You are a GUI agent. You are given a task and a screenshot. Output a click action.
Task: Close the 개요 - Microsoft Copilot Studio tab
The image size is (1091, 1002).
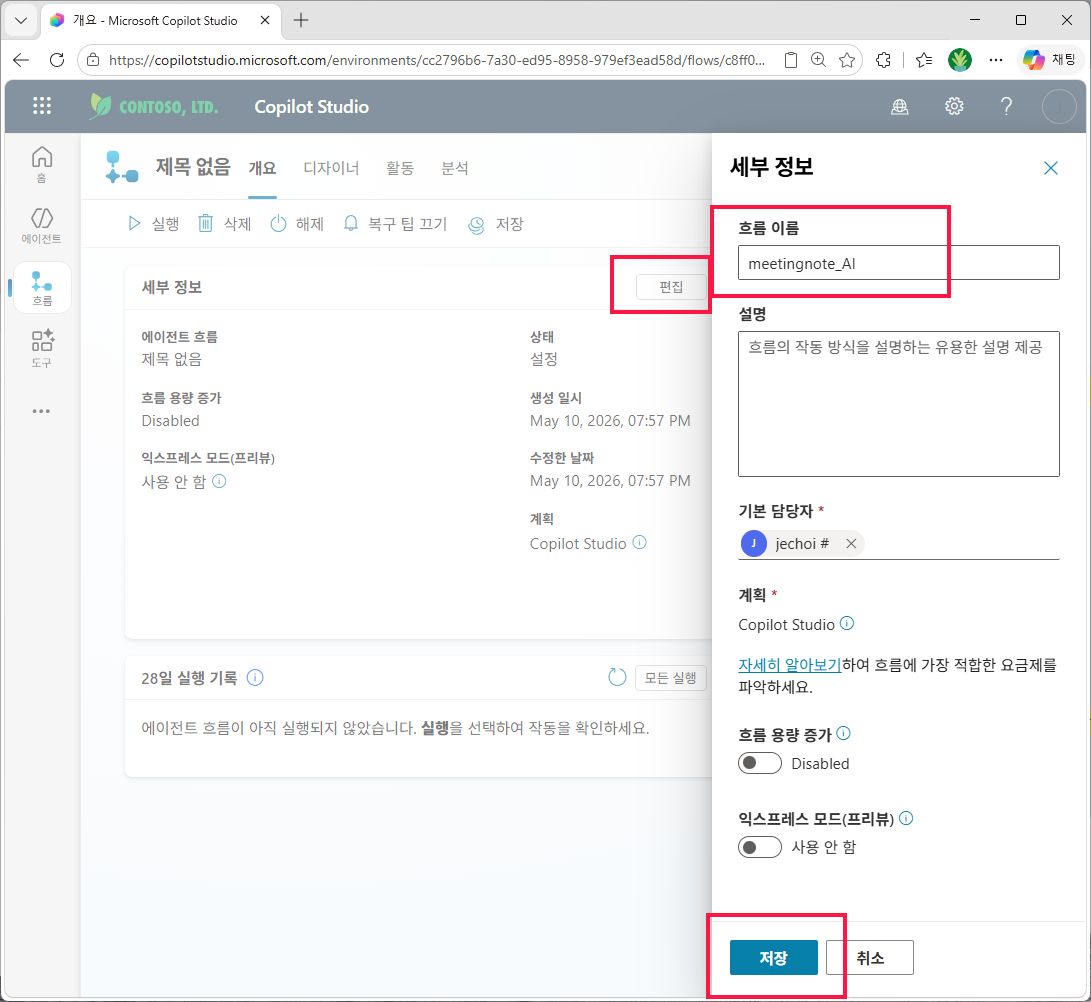tap(265, 20)
